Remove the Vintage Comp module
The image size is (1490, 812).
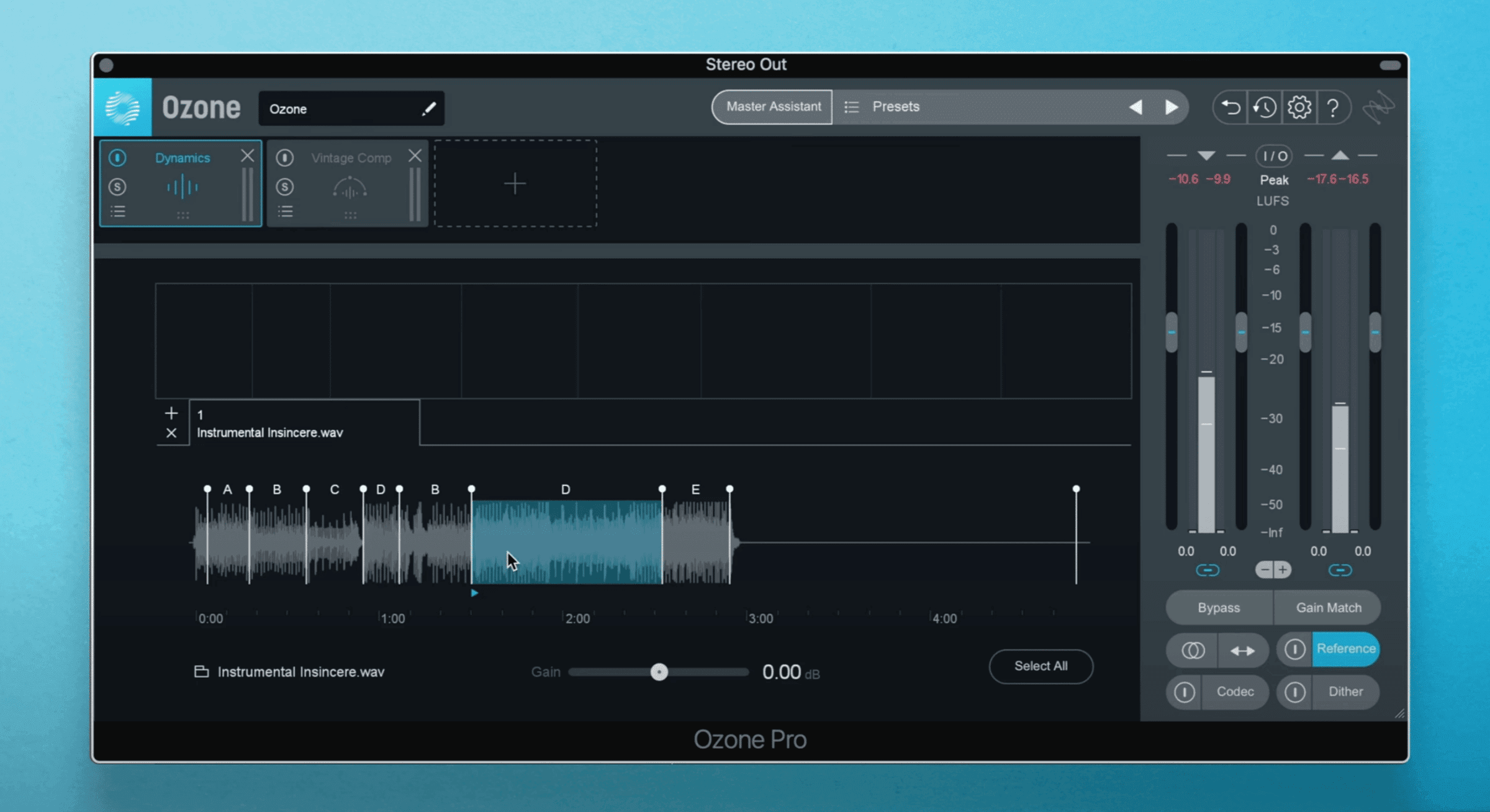coord(415,155)
